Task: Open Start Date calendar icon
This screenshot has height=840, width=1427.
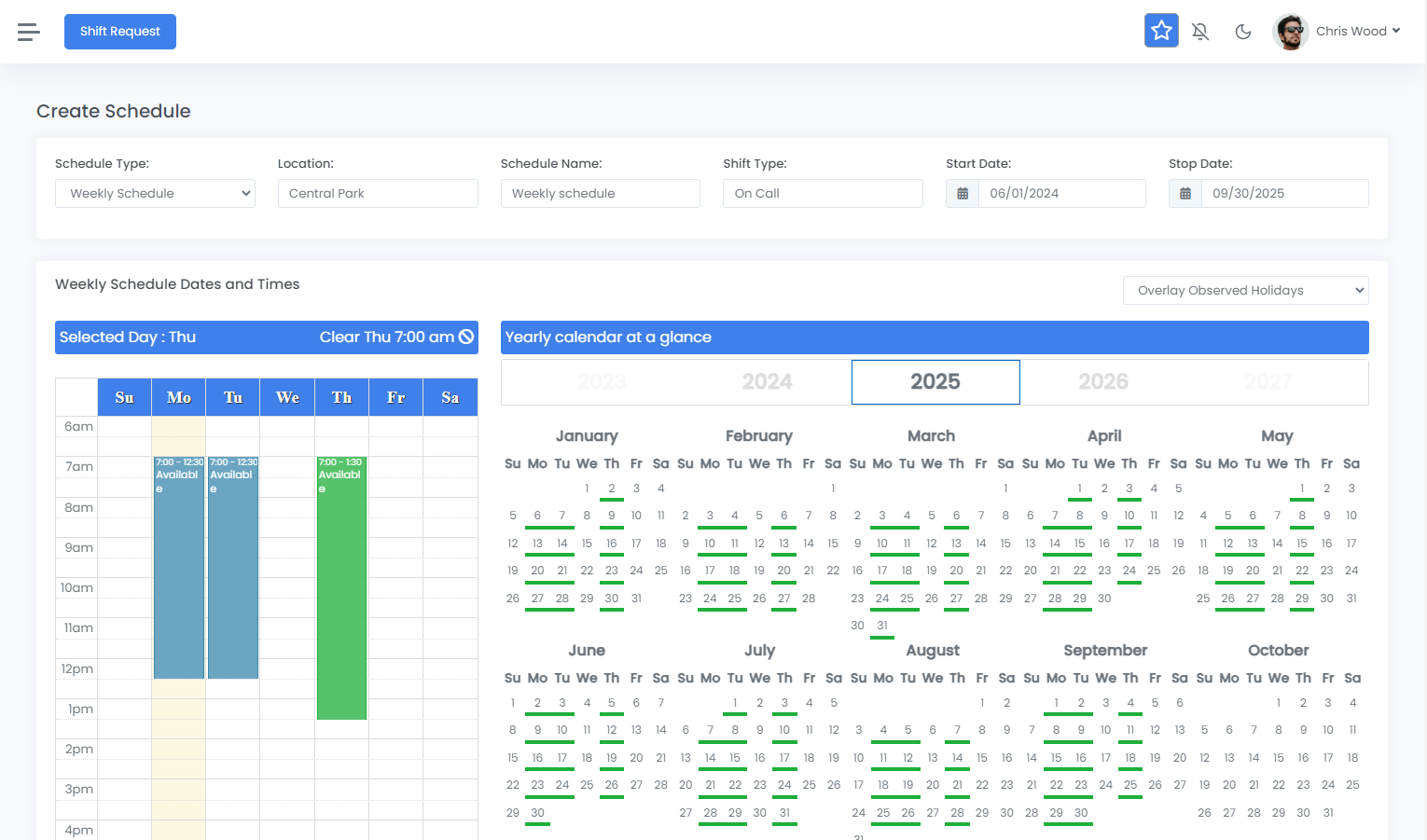Action: tap(963, 194)
